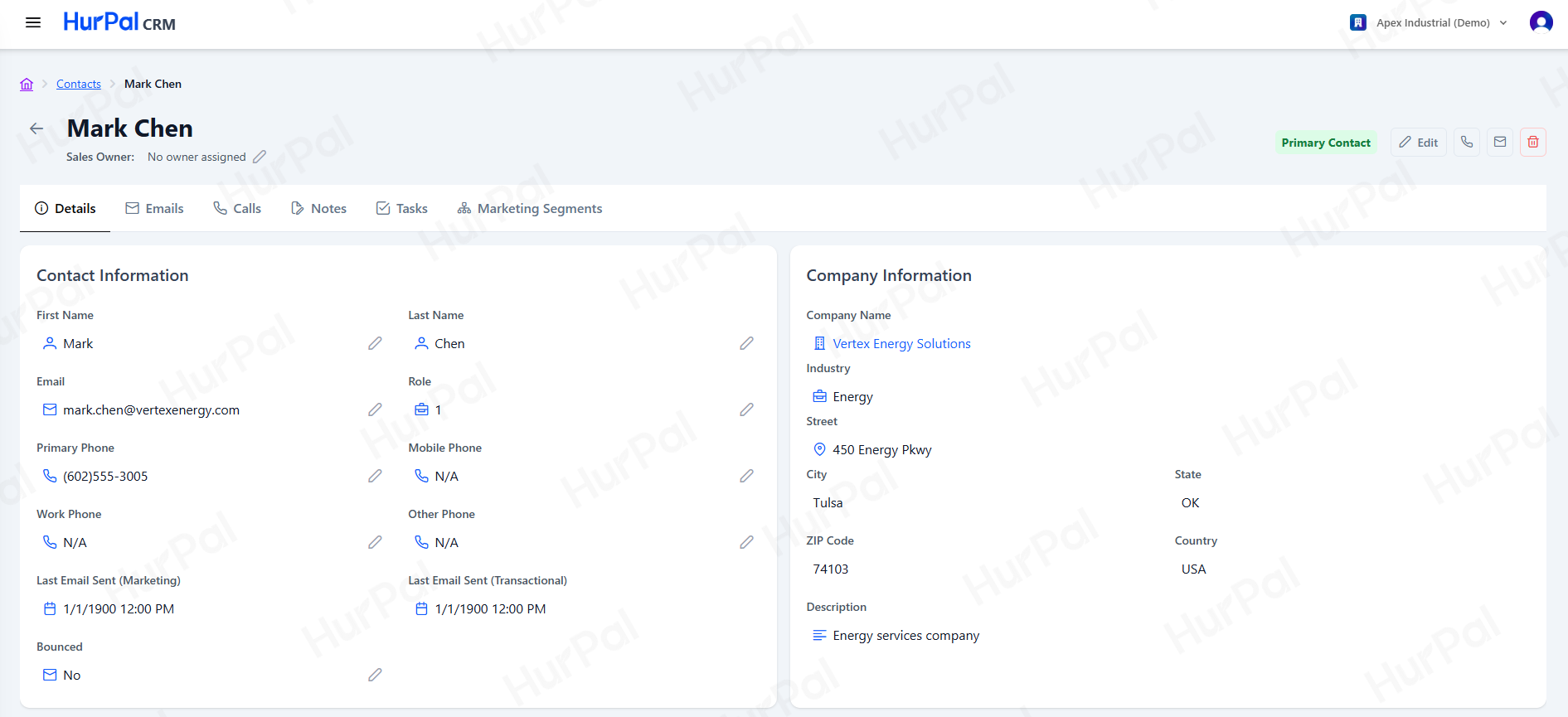Edit the sales owner with pencil icon
The image size is (1568, 717).
tap(260, 157)
